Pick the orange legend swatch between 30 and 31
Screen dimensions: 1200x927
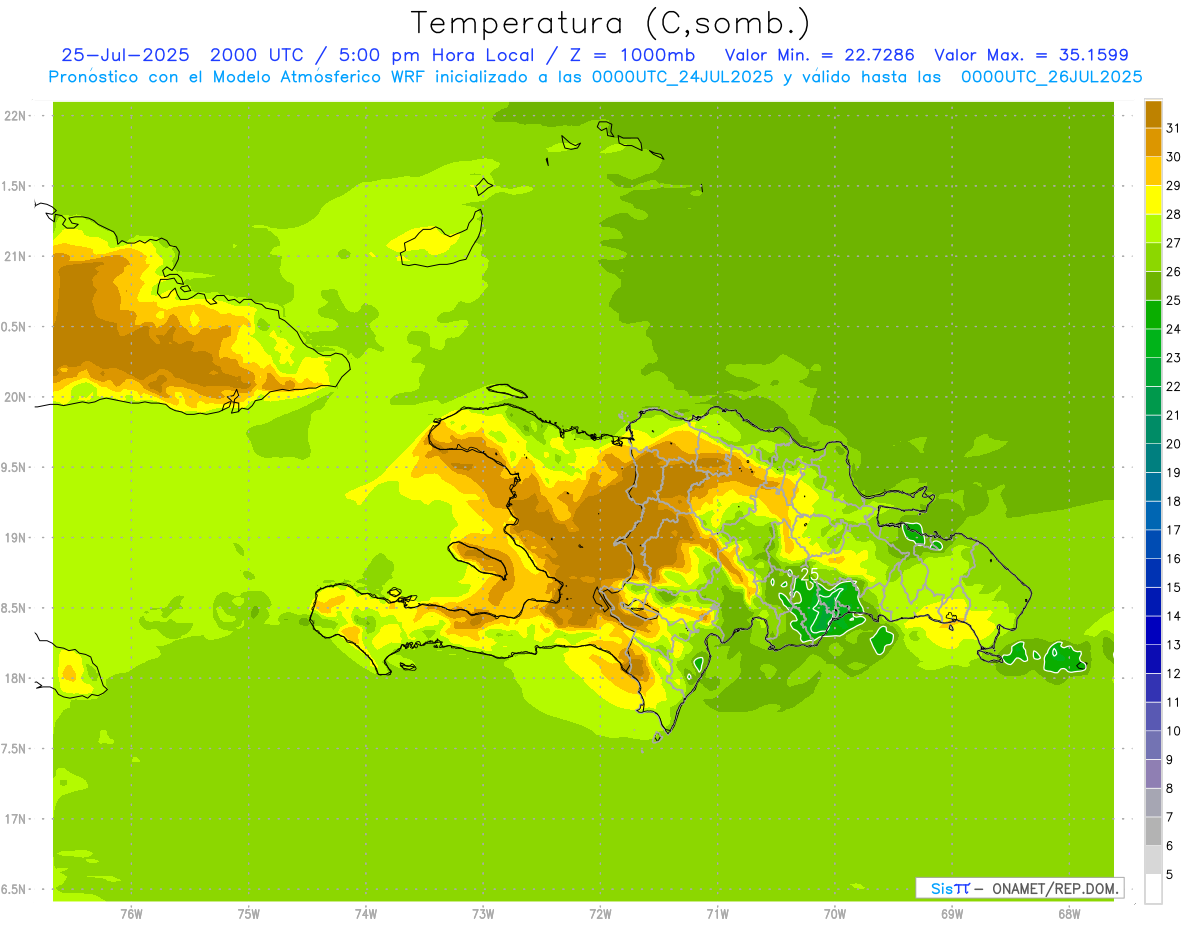click(1153, 142)
